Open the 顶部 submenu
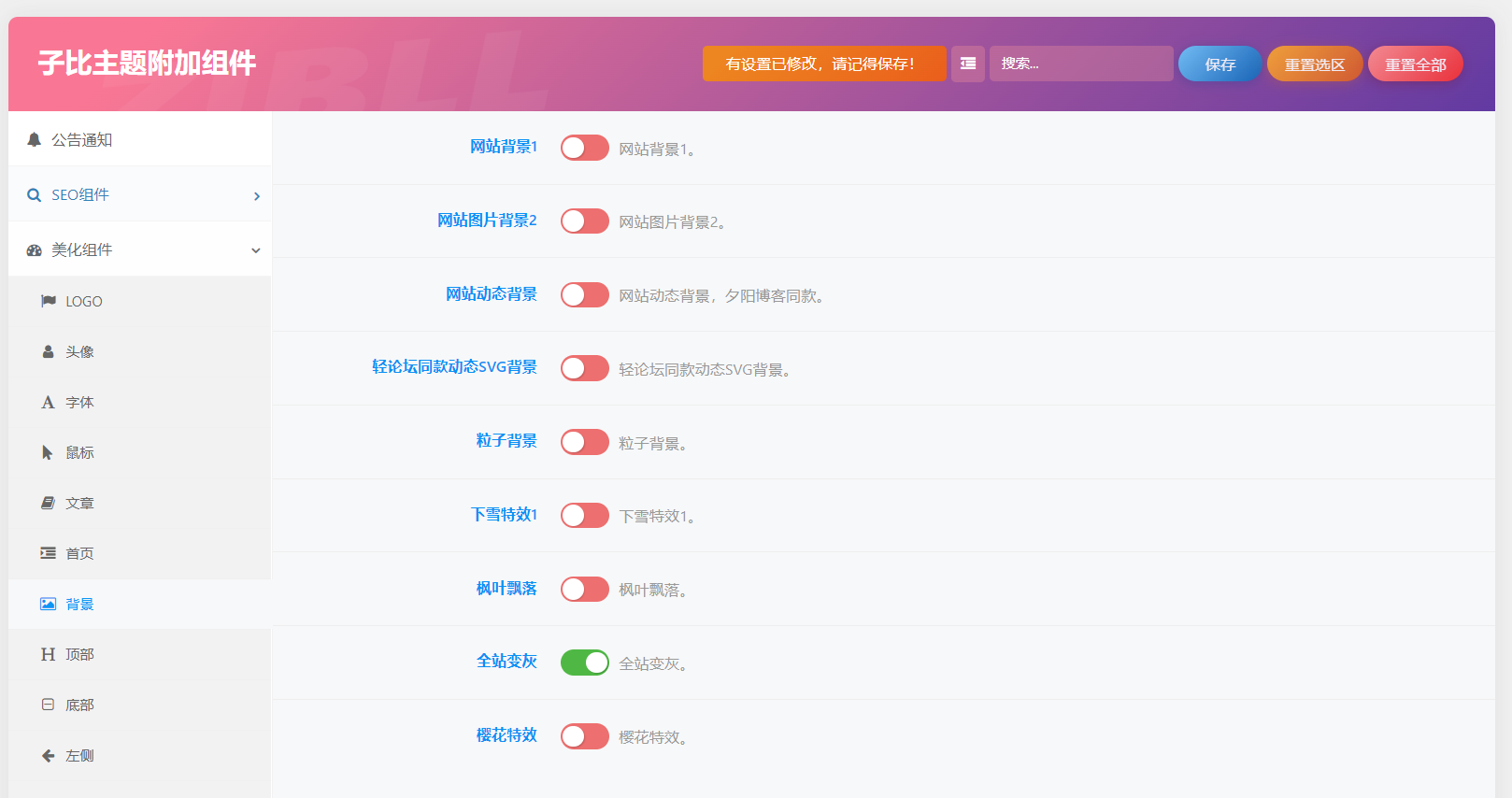Image resolution: width=1512 pixels, height=798 pixels. click(140, 654)
